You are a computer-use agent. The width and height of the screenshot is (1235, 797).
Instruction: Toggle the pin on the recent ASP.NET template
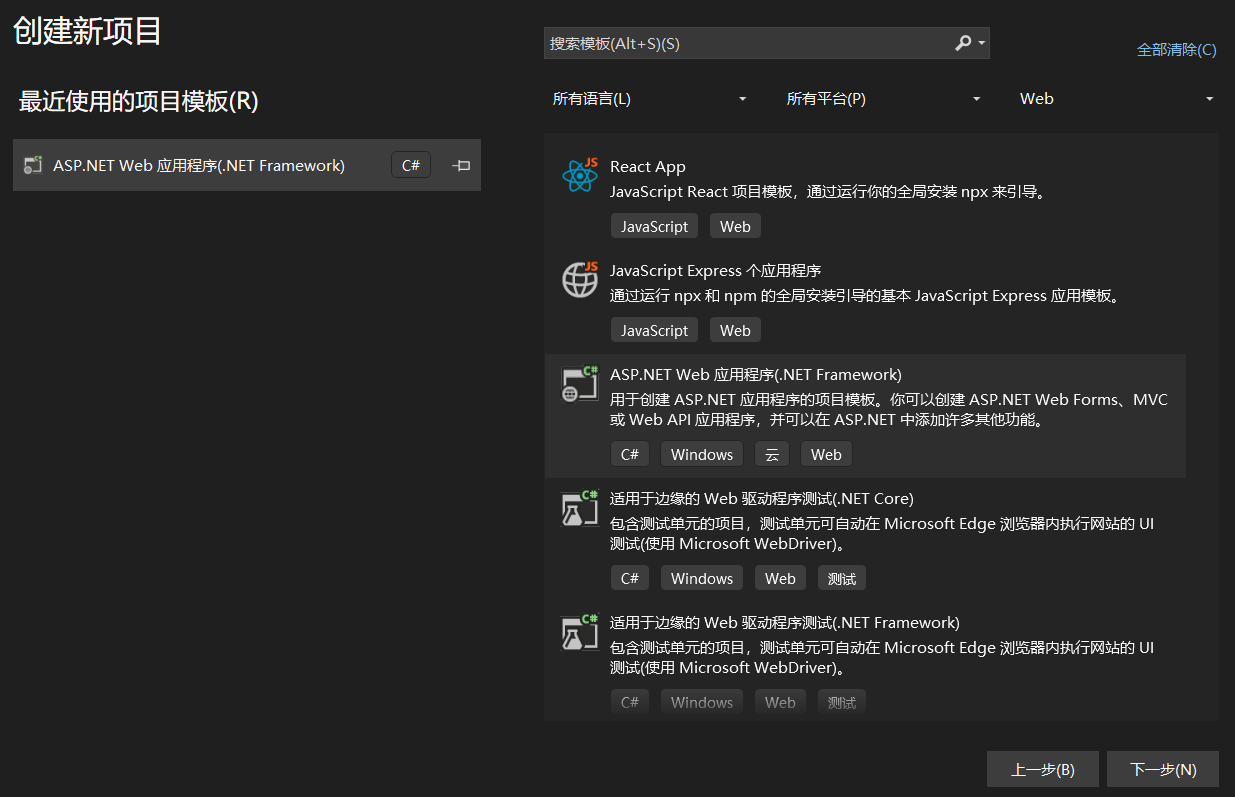click(461, 166)
